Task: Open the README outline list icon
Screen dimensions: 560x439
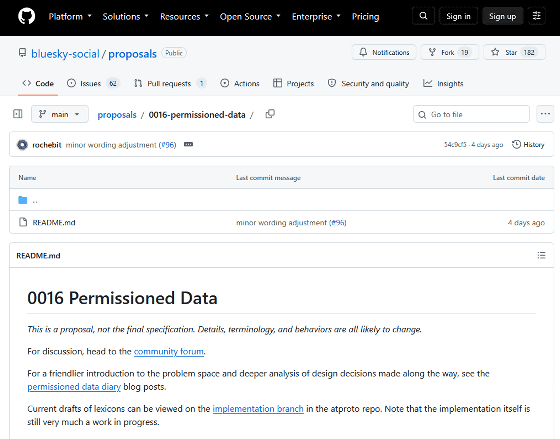Action: click(x=541, y=255)
